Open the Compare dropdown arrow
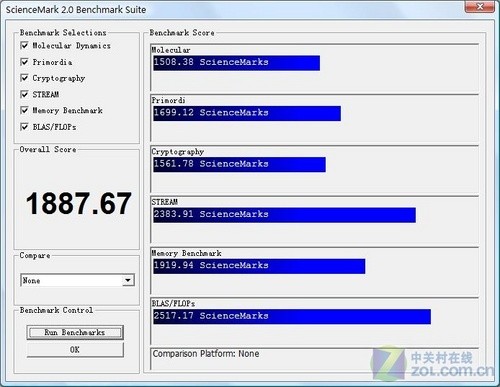 pos(128,280)
